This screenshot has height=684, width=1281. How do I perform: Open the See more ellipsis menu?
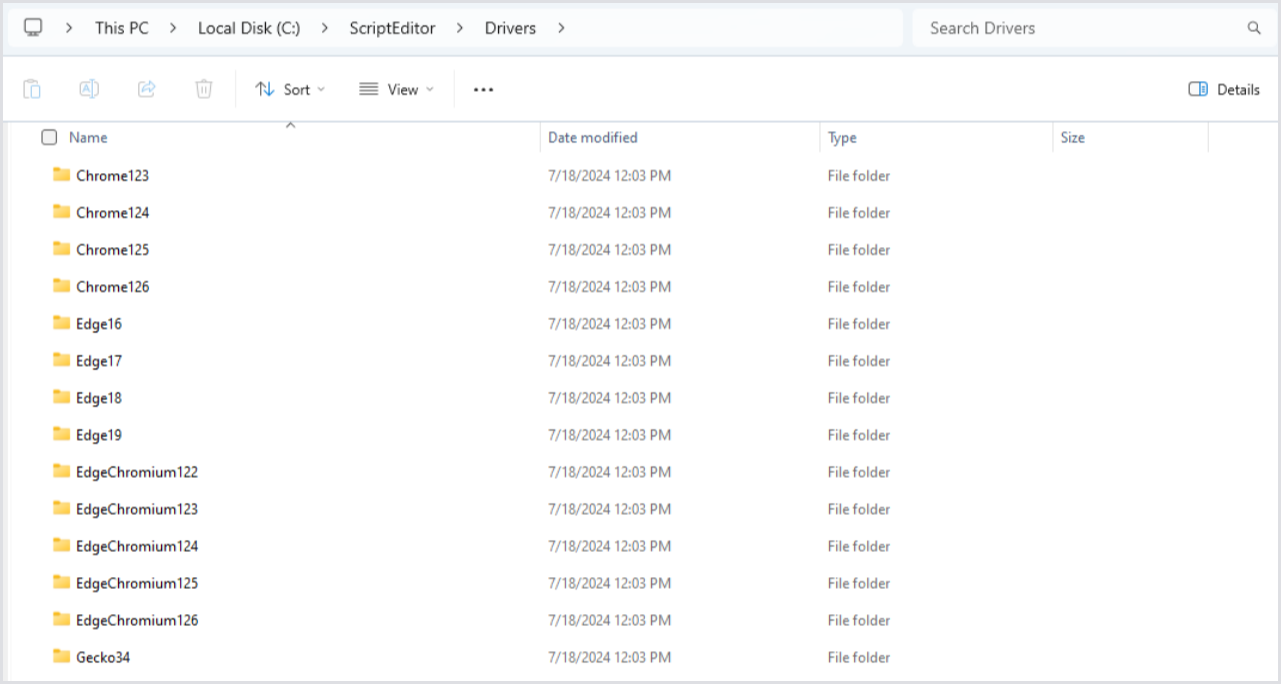tap(484, 89)
